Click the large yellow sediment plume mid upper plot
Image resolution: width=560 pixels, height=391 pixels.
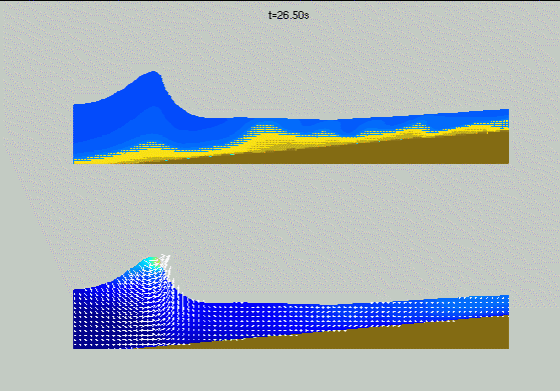(266, 139)
